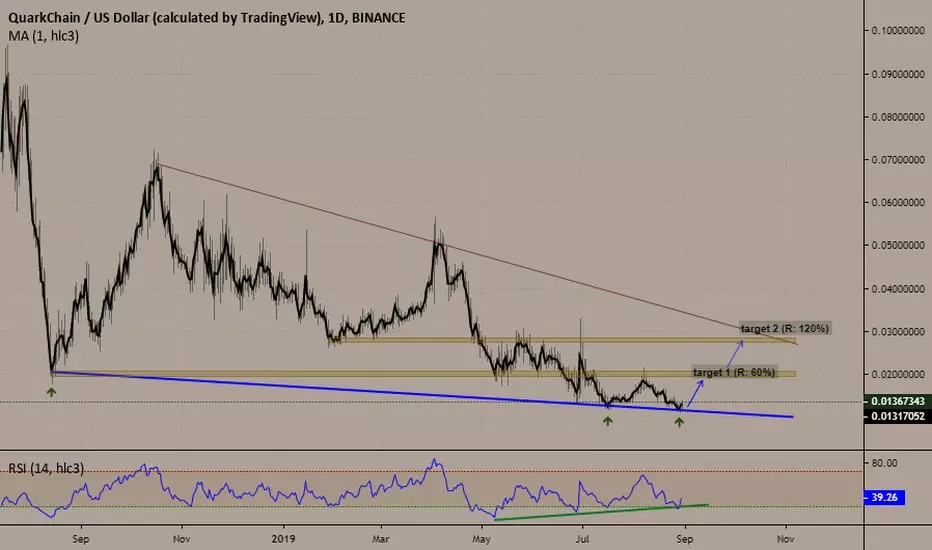Image resolution: width=932 pixels, height=550 pixels.
Task: Click the 'target 2 (R: 120%)' annotation
Action: [x=785, y=328]
